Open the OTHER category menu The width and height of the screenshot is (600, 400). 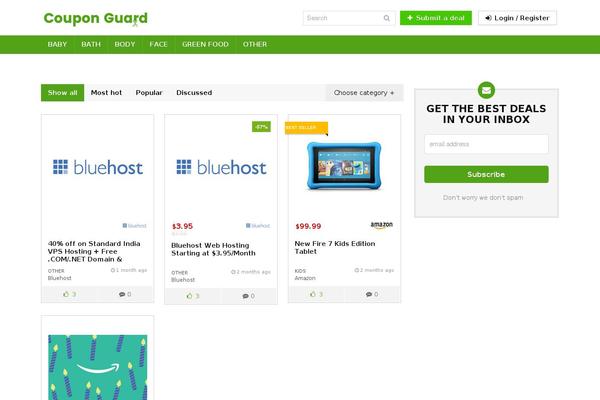click(x=255, y=44)
